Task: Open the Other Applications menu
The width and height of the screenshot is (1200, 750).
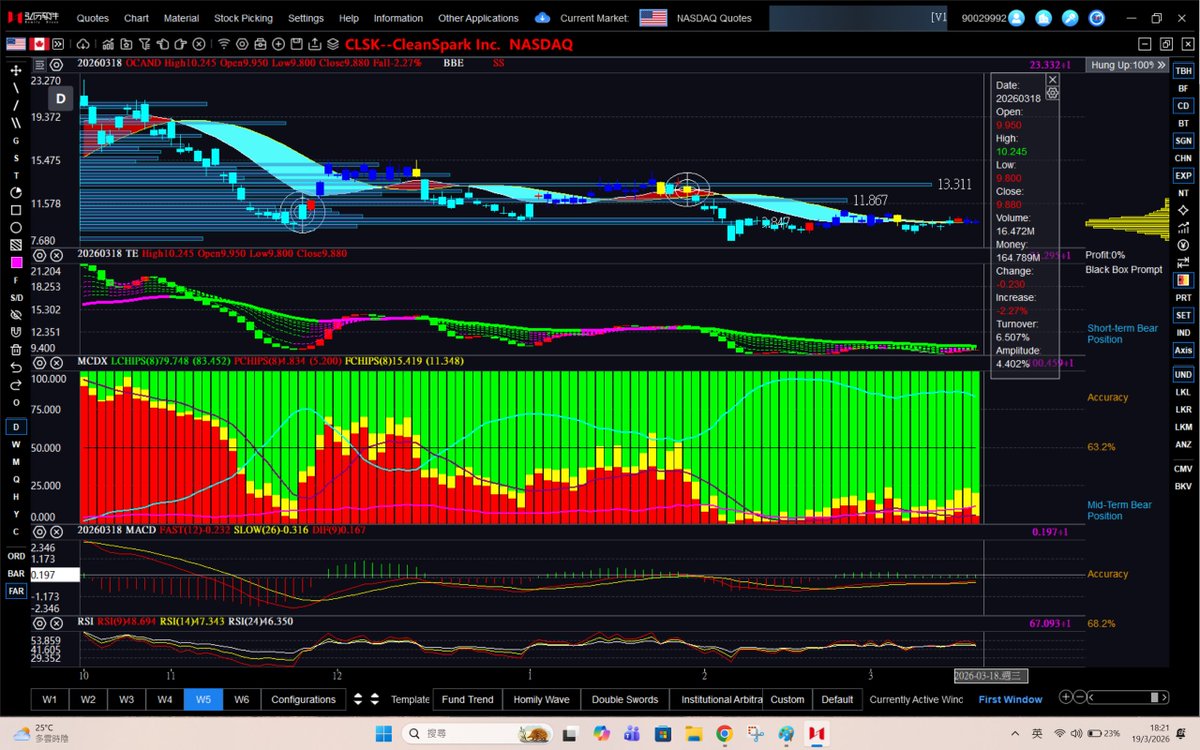Action: point(478,18)
